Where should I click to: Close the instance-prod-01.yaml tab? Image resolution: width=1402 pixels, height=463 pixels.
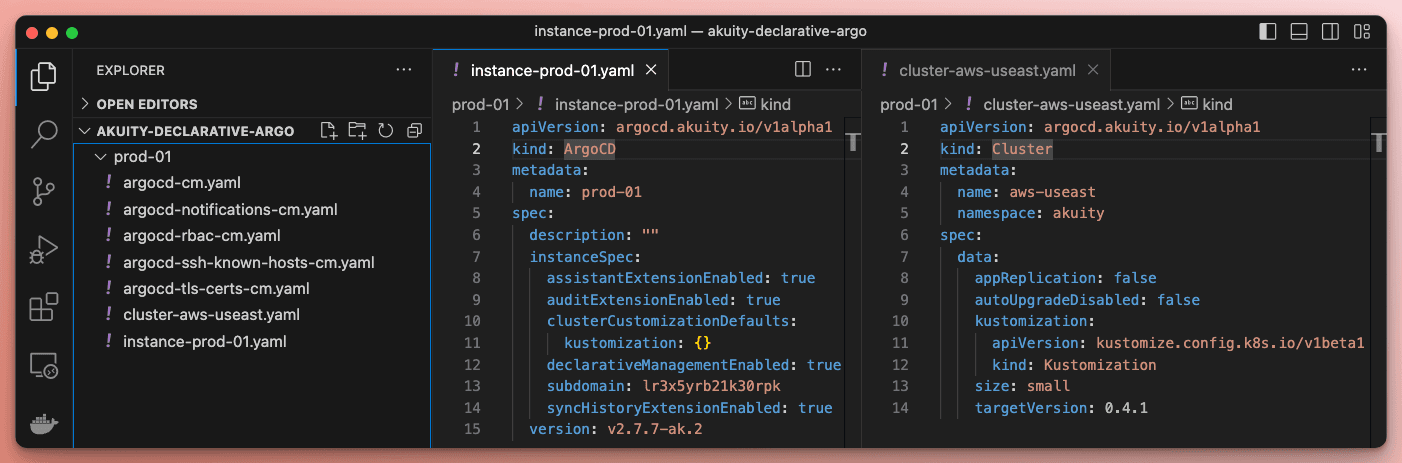(x=651, y=70)
